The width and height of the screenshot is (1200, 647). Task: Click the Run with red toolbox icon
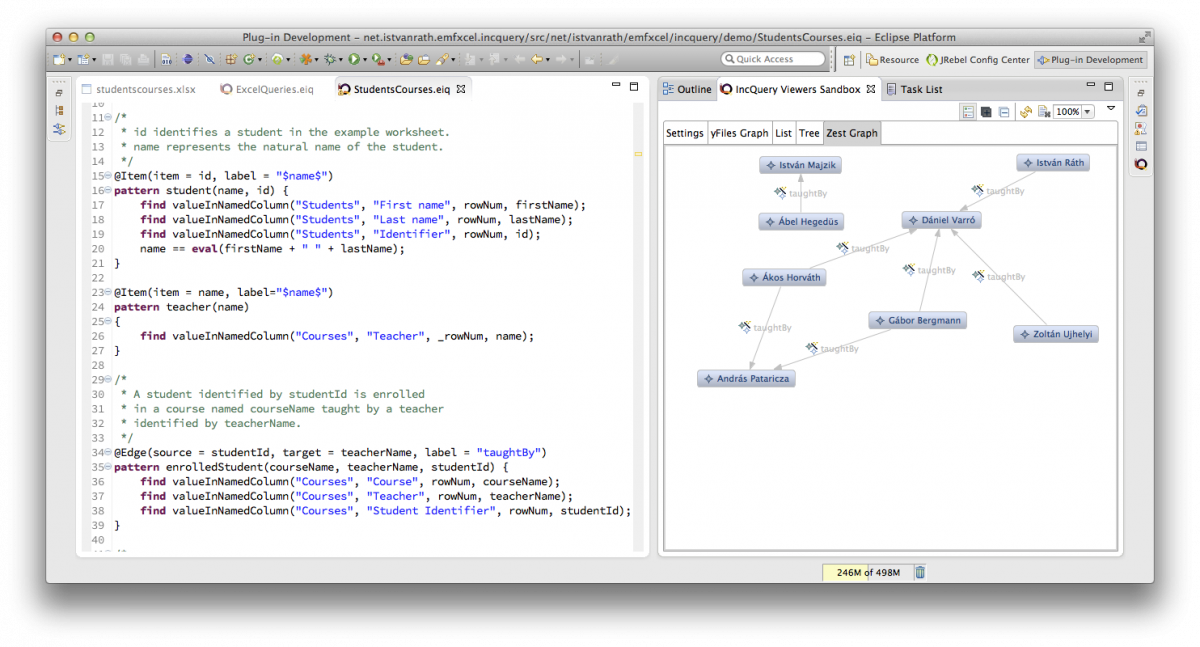[377, 60]
